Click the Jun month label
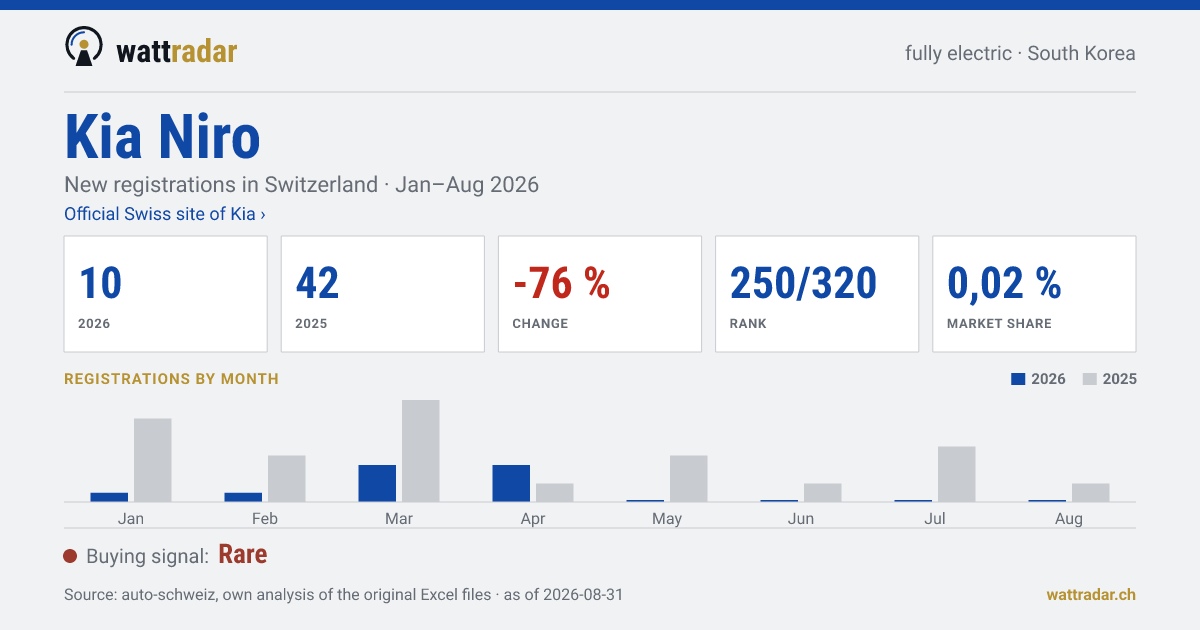This screenshot has width=1200, height=630. click(801, 518)
